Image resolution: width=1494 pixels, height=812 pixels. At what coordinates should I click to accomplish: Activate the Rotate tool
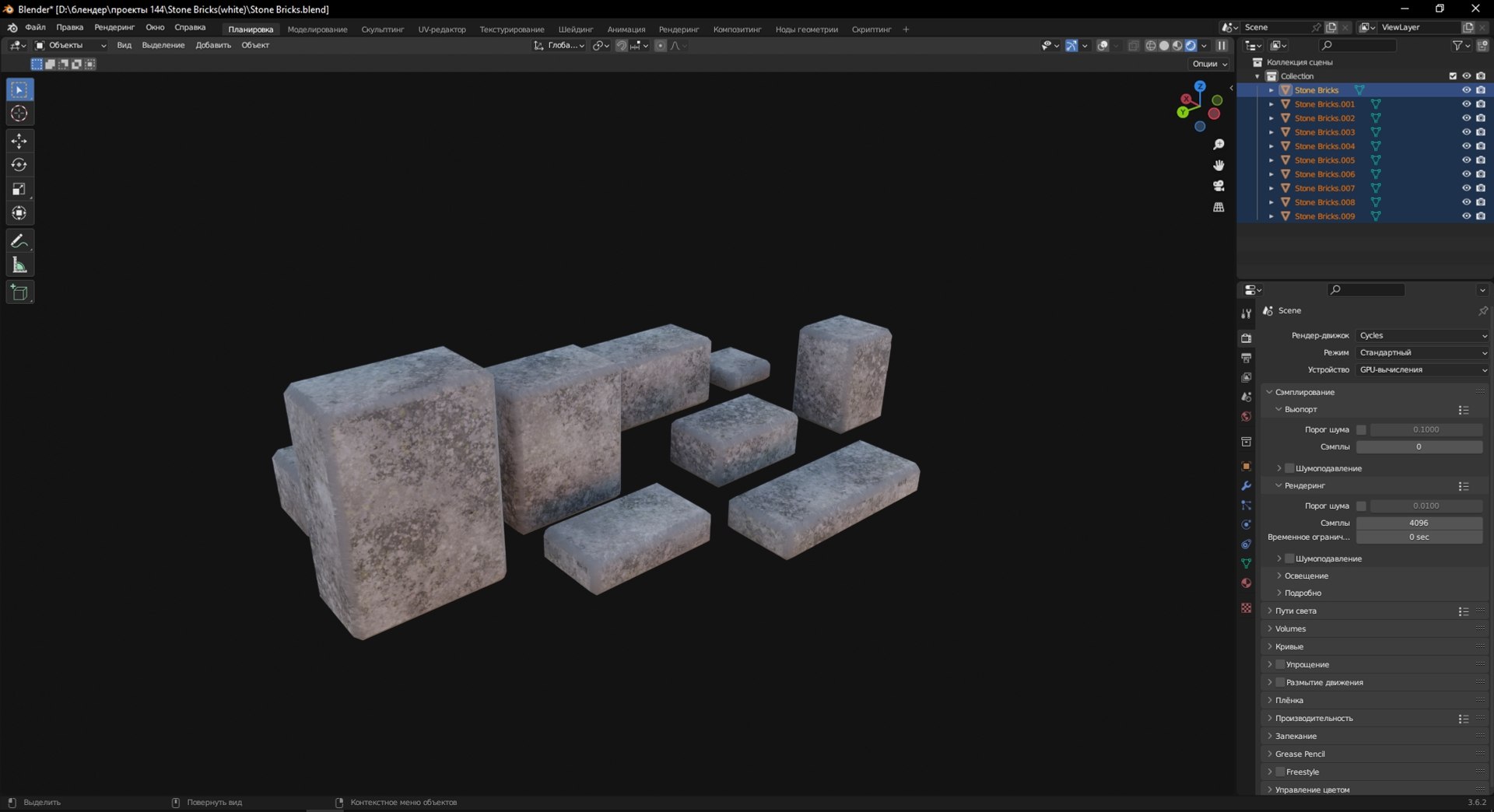pos(19,165)
